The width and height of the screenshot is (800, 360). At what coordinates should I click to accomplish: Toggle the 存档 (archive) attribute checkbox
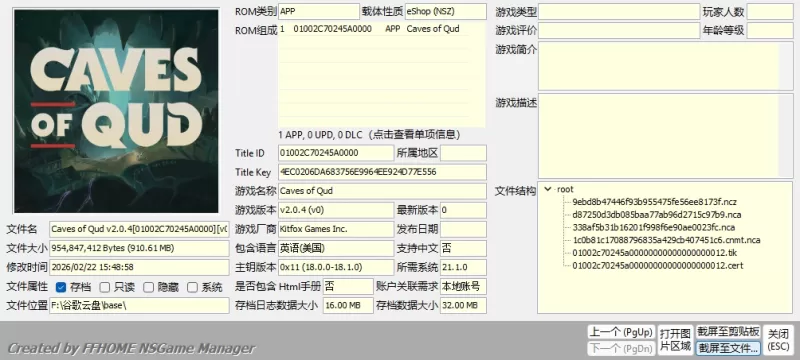[x=61, y=287]
